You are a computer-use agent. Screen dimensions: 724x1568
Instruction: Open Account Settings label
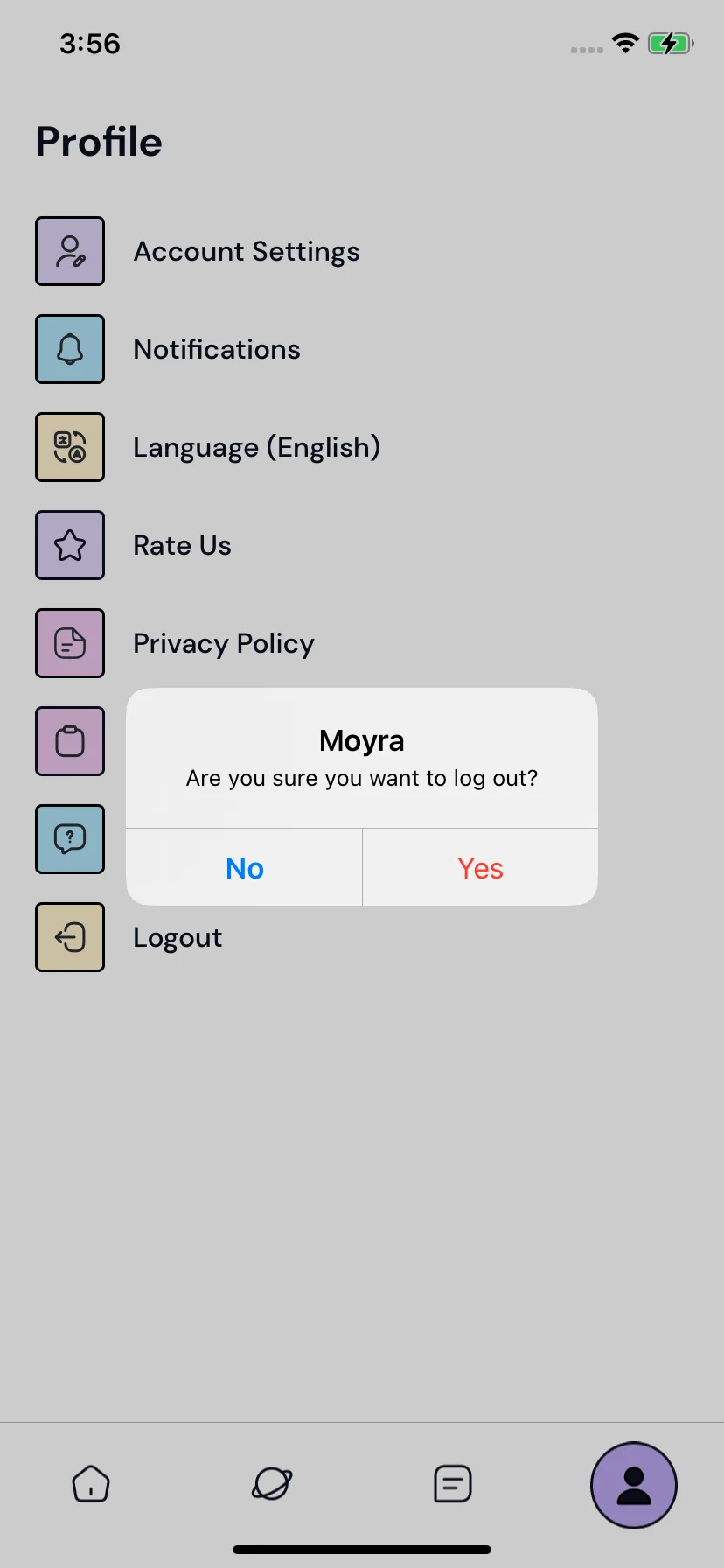coord(247,252)
